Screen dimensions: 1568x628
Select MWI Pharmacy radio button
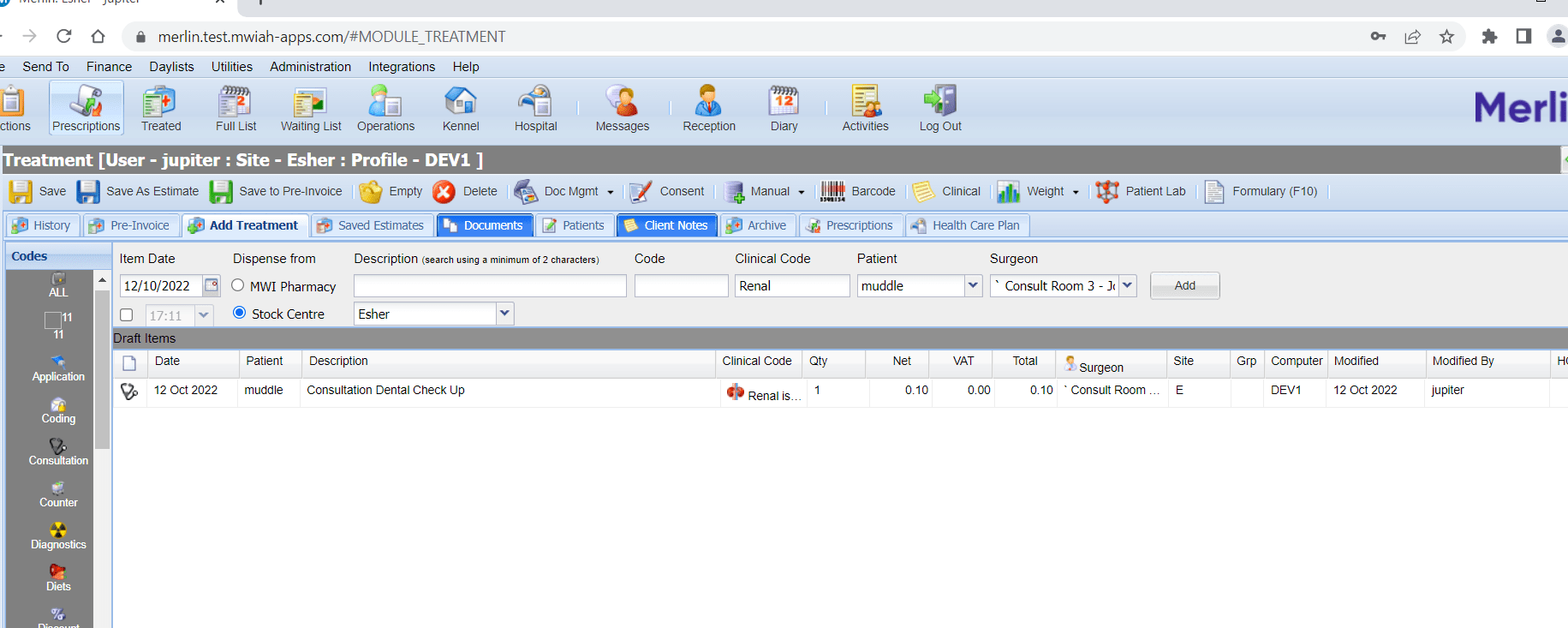(238, 285)
